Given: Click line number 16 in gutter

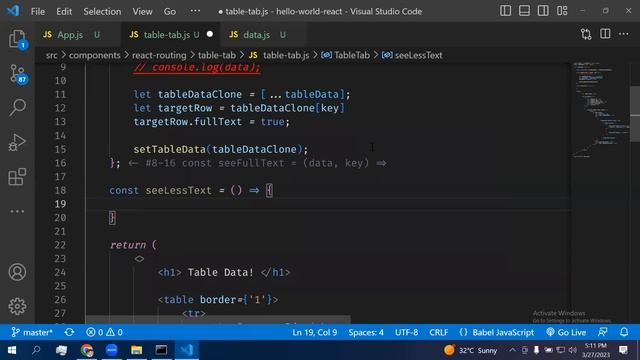Looking at the screenshot, I should pyautogui.click(x=60, y=163).
